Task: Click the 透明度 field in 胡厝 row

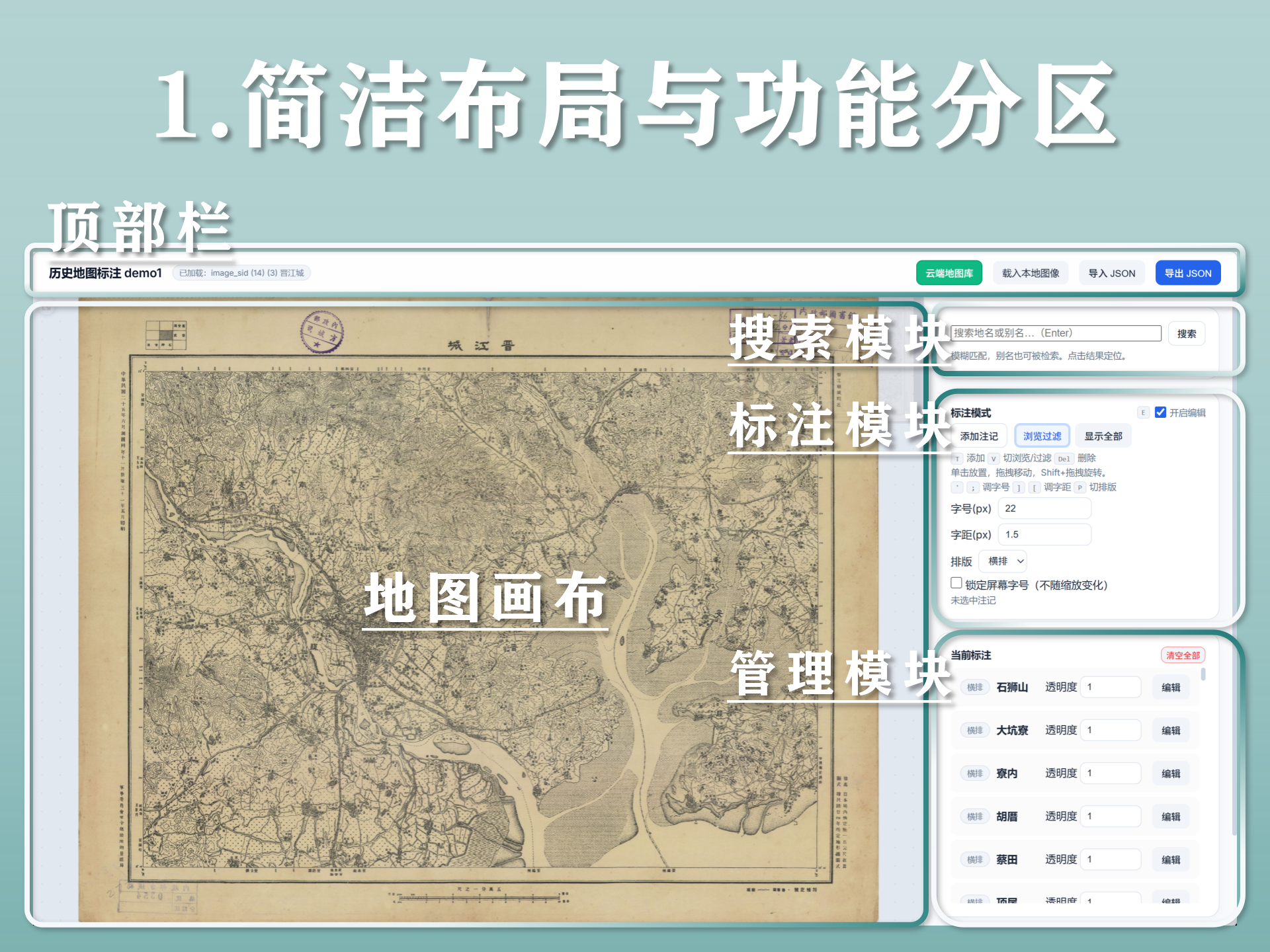Action: point(1111,816)
